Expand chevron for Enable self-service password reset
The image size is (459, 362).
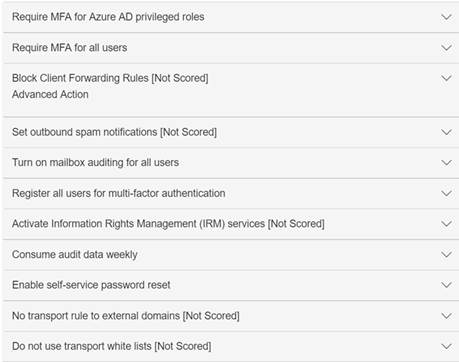click(x=446, y=285)
